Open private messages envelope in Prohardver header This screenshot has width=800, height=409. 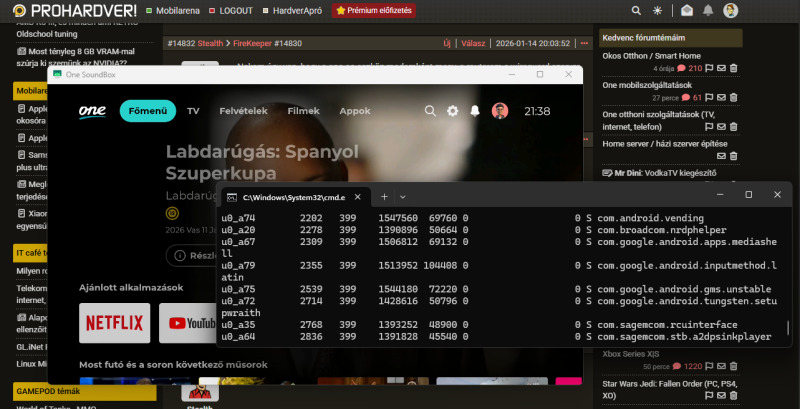(x=687, y=10)
